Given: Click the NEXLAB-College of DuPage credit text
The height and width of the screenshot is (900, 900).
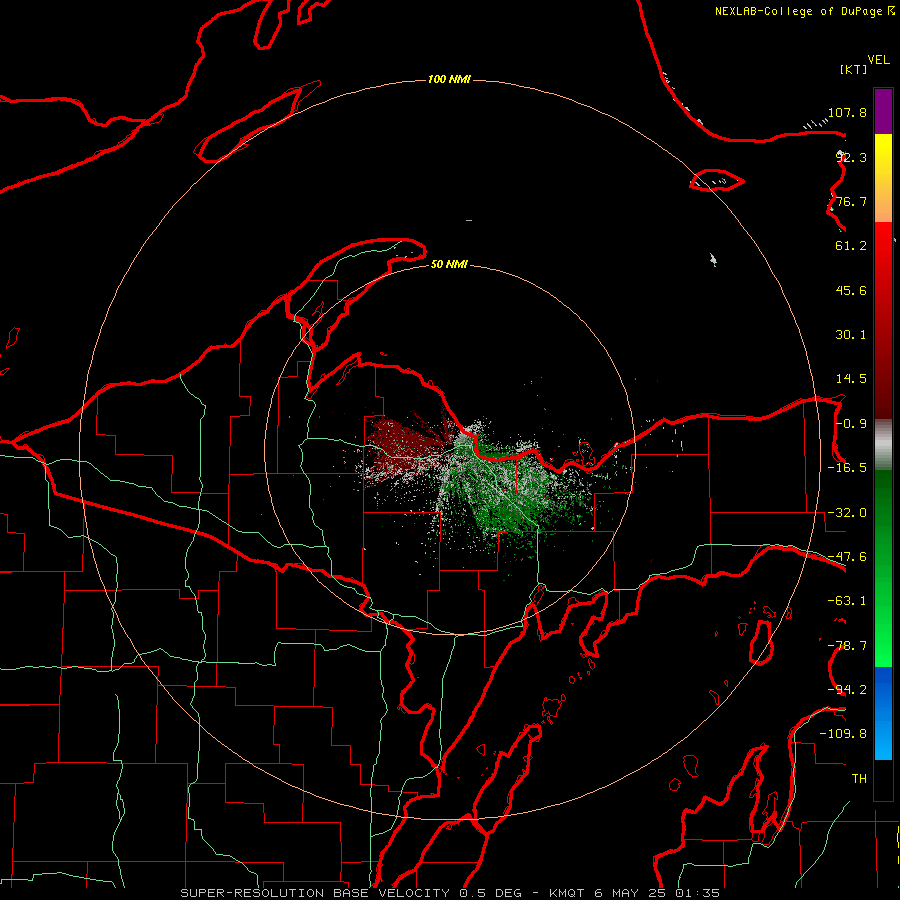Looking at the screenshot, I should pyautogui.click(x=804, y=11).
